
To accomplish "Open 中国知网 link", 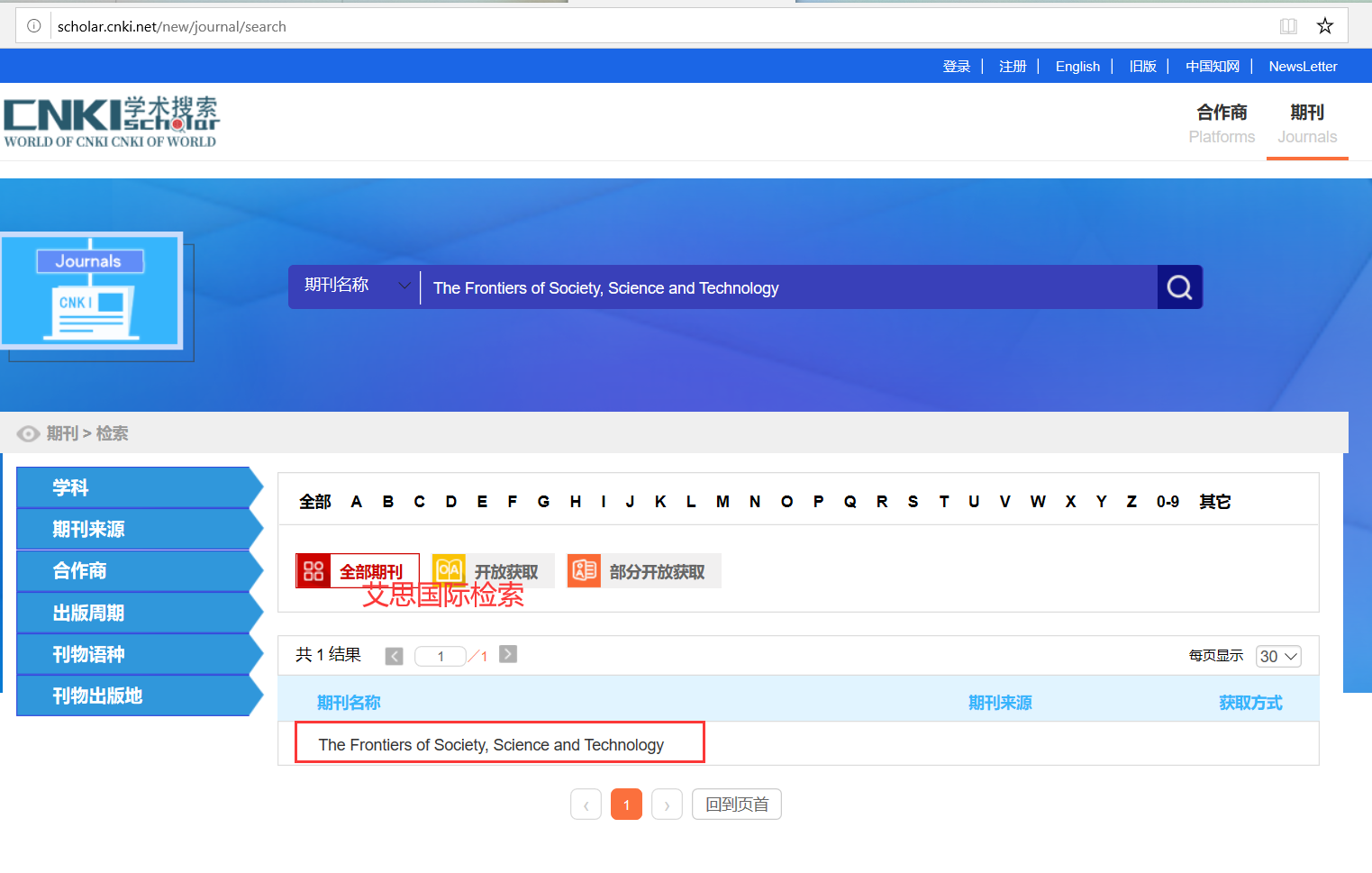I will coord(1213,67).
